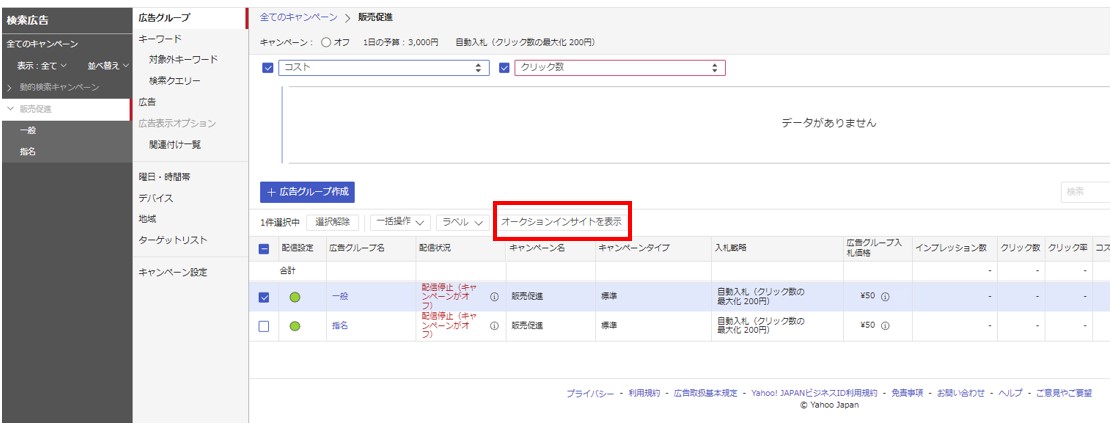1111x425 pixels.
Task: Uncheck the 一般 ad group row checkbox
Action: 264,298
